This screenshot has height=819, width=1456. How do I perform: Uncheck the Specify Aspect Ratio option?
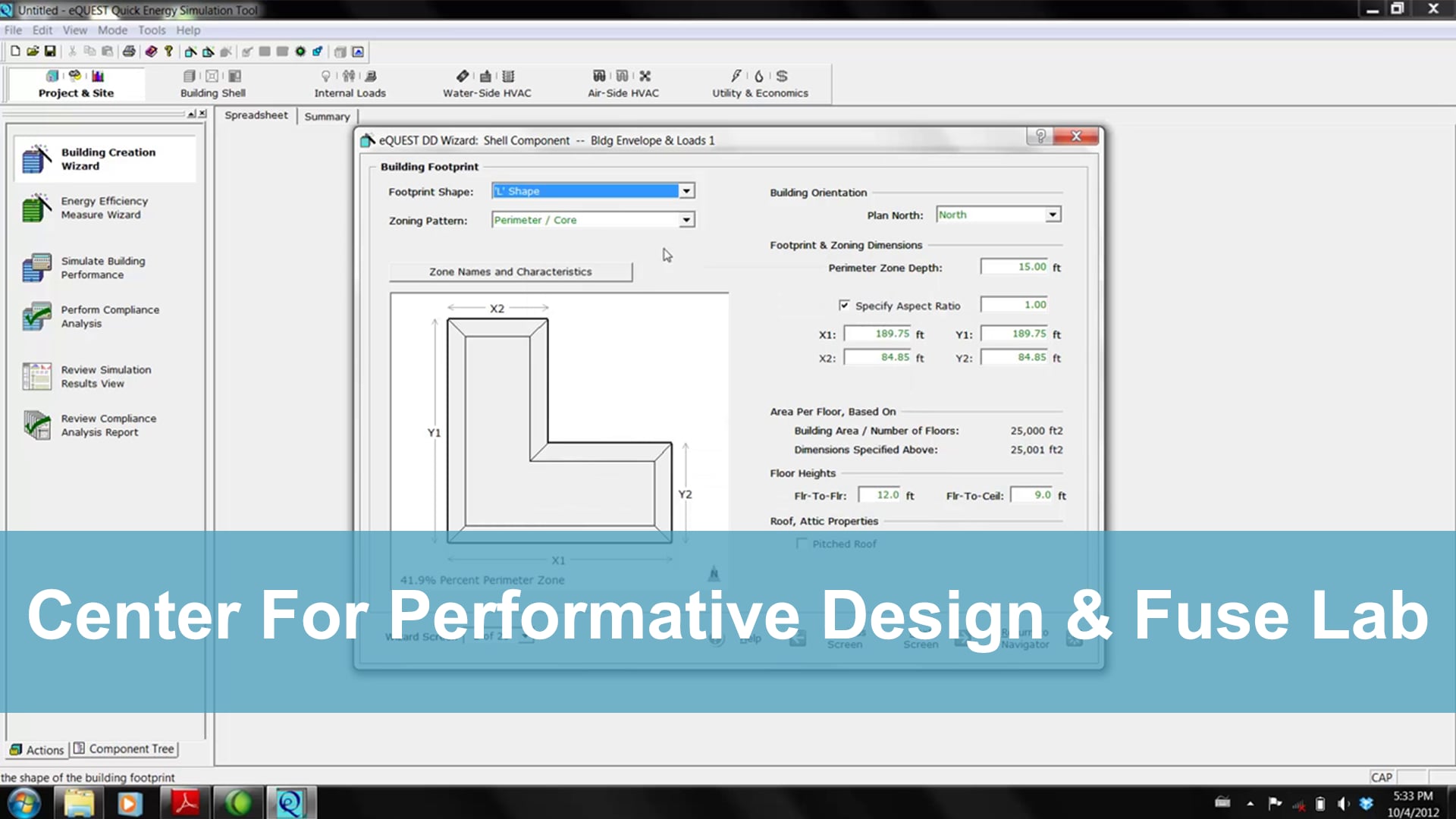click(x=844, y=305)
